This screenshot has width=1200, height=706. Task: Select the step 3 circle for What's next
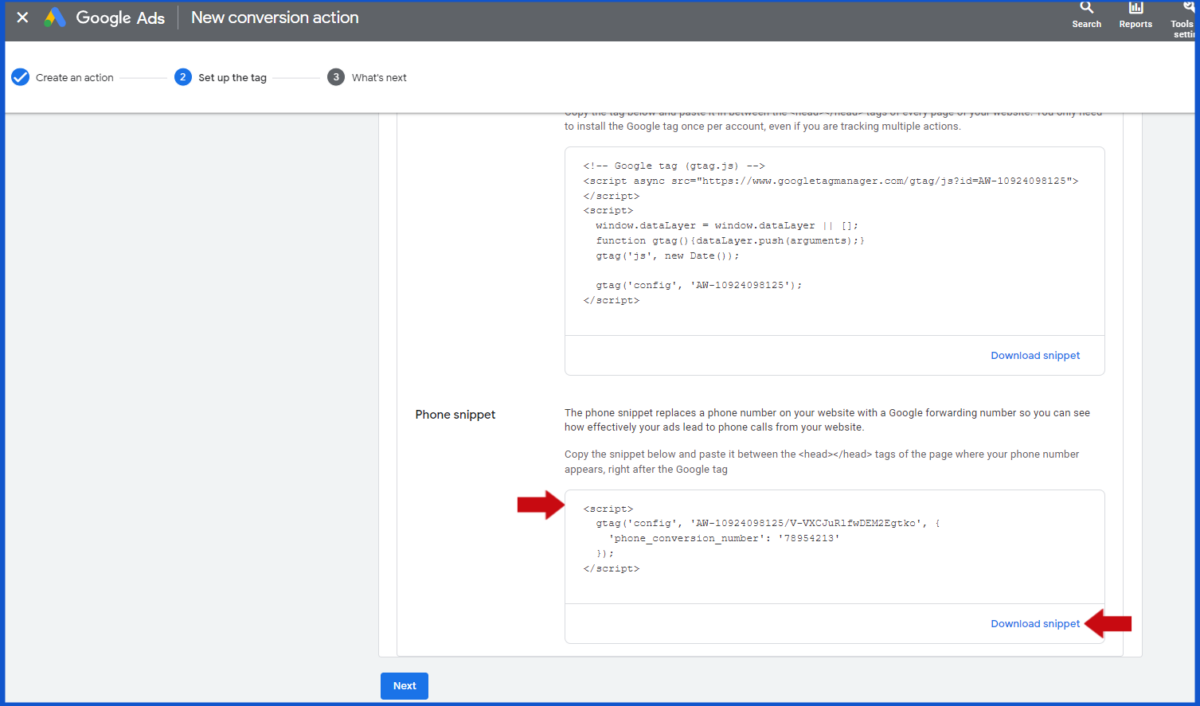(336, 76)
